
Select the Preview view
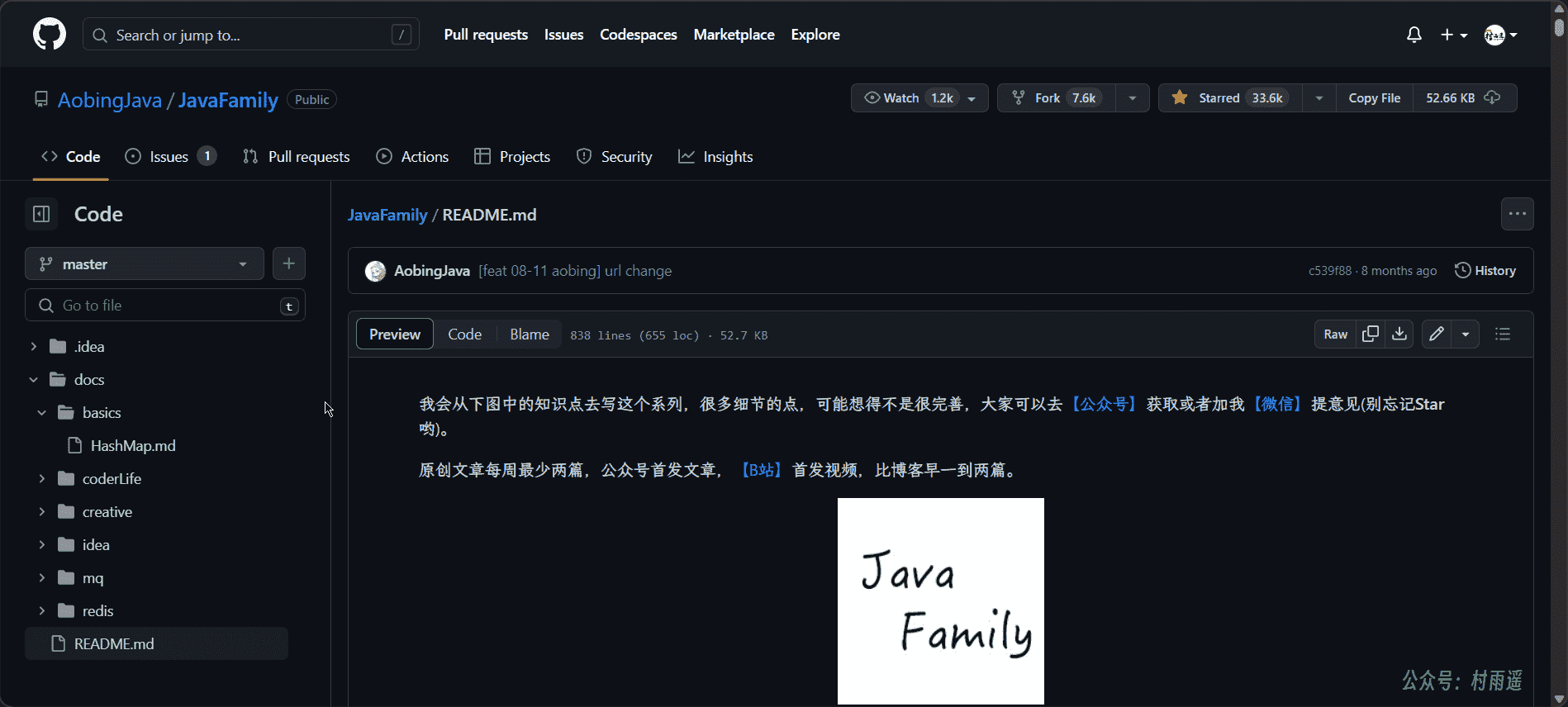click(x=395, y=334)
